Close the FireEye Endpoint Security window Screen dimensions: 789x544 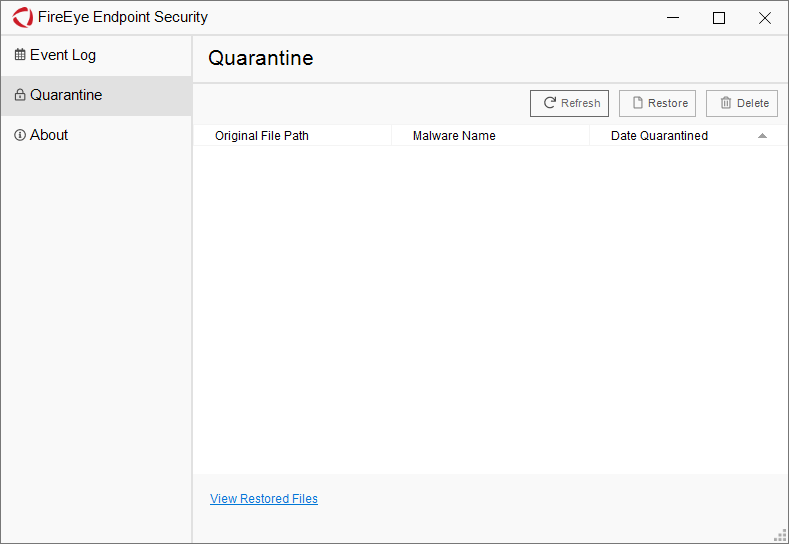click(x=764, y=18)
